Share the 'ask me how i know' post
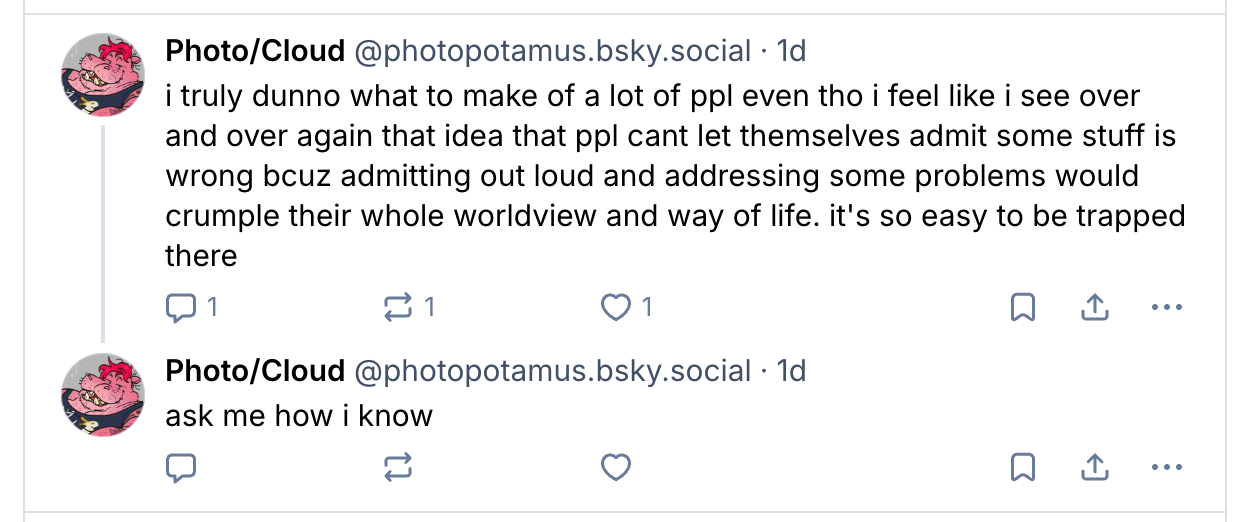1242x522 pixels. click(1094, 467)
